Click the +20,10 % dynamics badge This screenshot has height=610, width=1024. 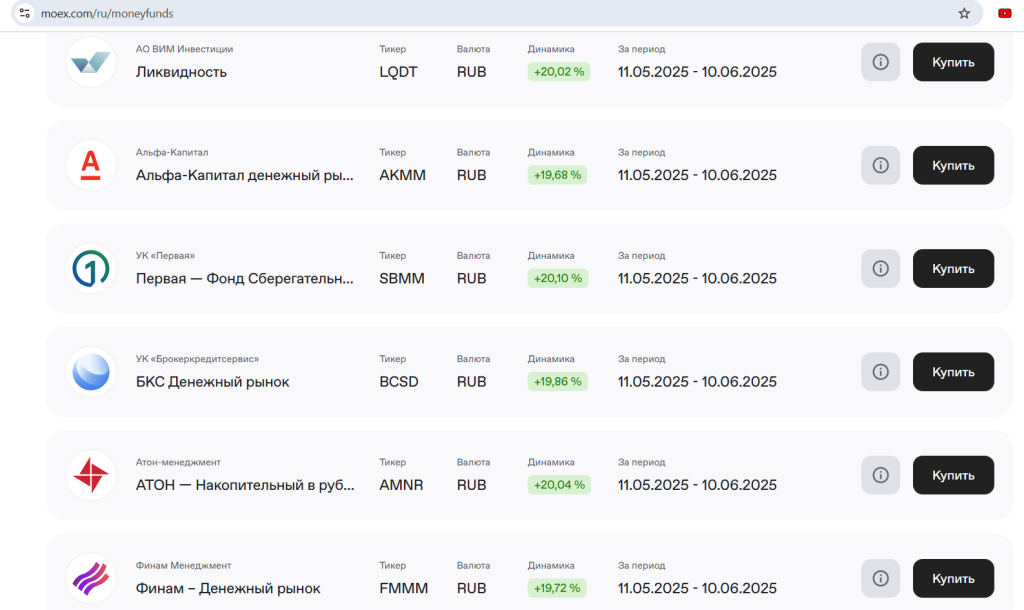click(558, 278)
